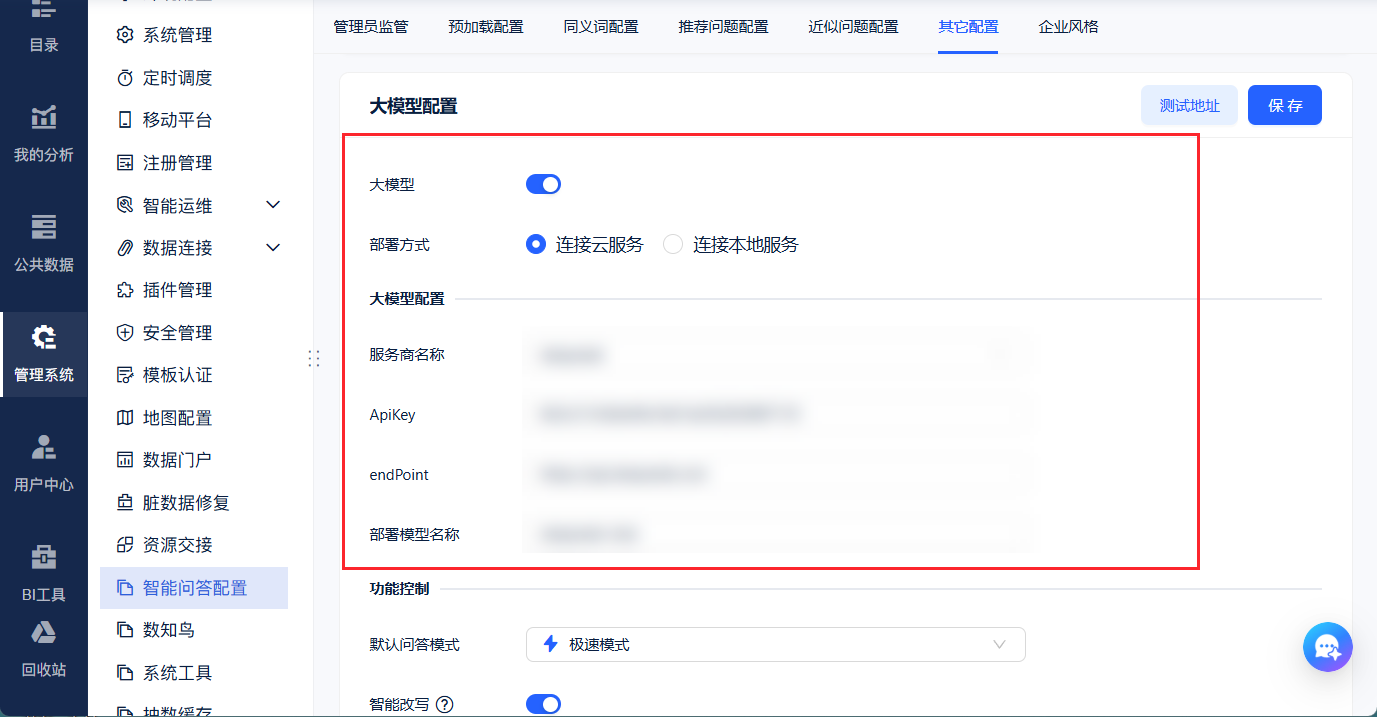The image size is (1377, 717).
Task: Click the 数据门户 icon
Action: click(x=125, y=460)
